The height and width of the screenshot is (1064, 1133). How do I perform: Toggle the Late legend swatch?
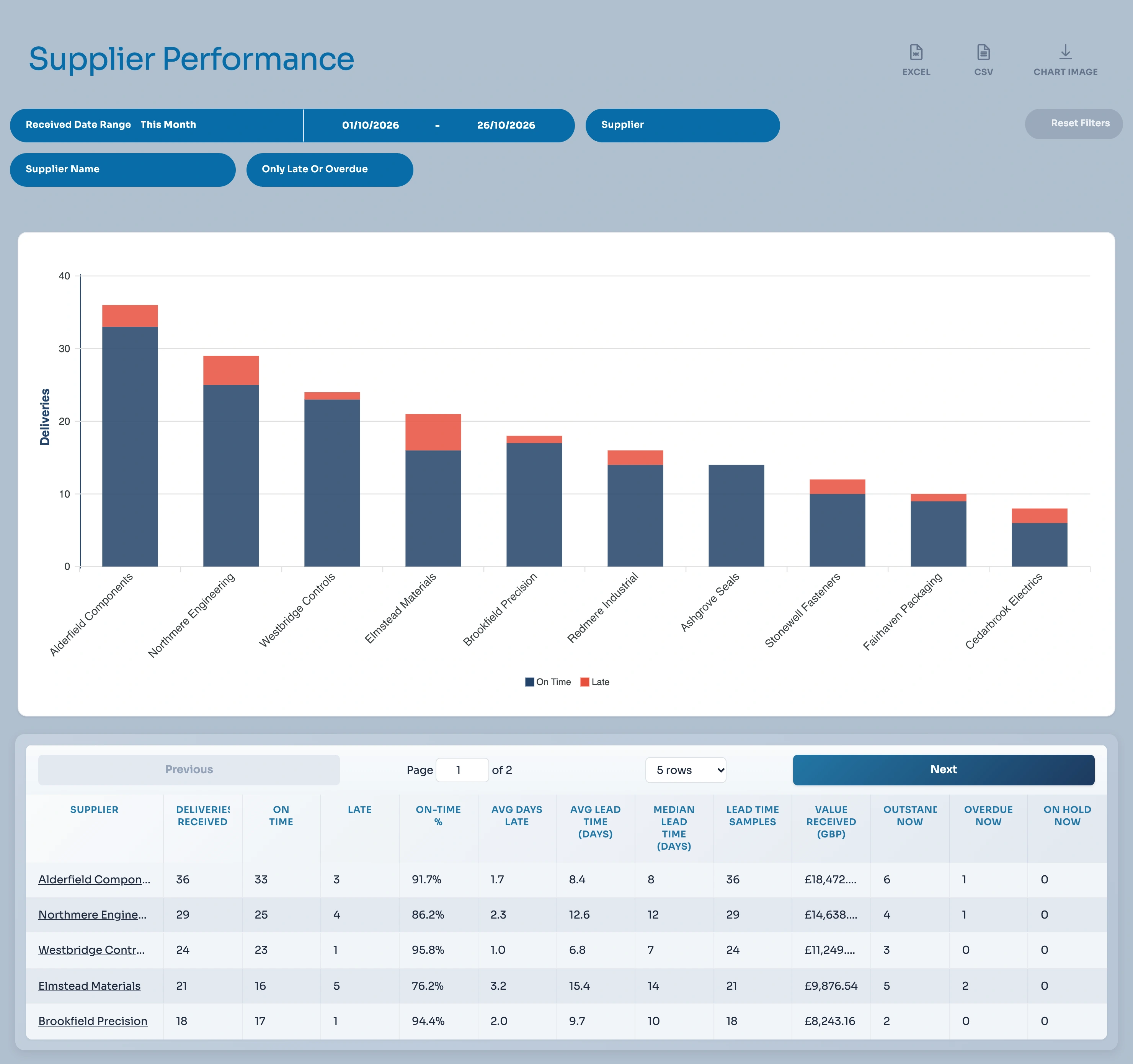[585, 682]
